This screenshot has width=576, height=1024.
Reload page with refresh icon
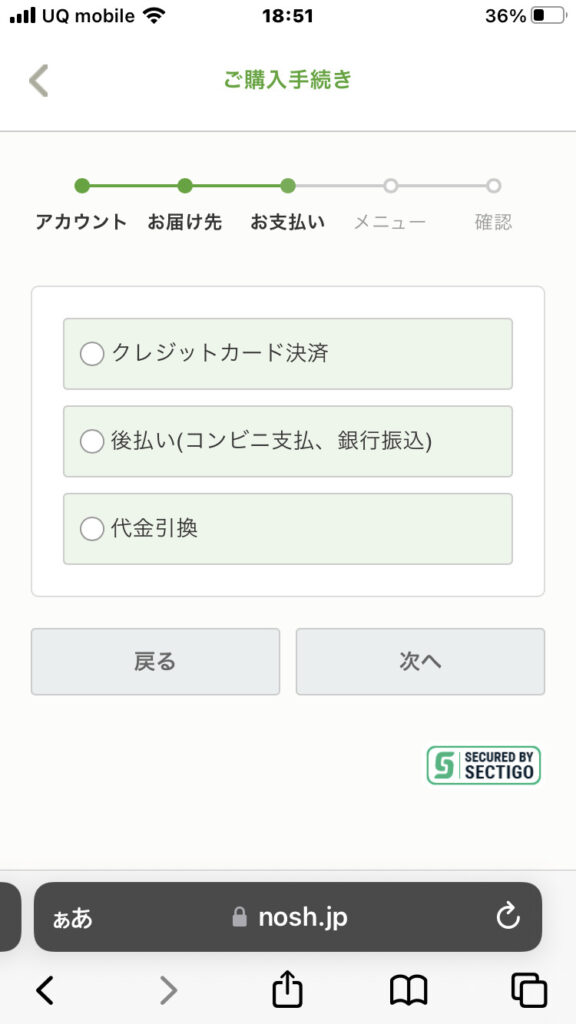click(x=507, y=917)
